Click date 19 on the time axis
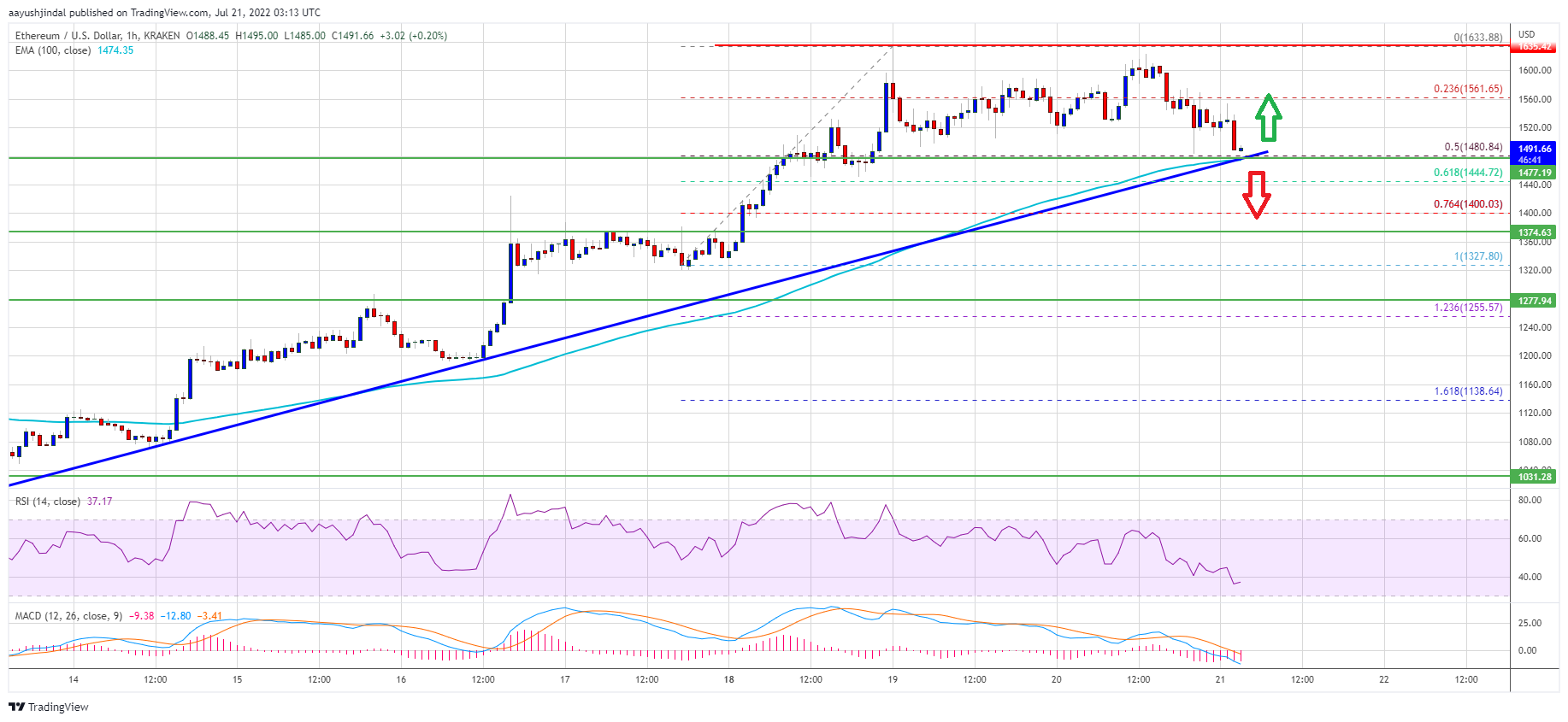 (893, 680)
